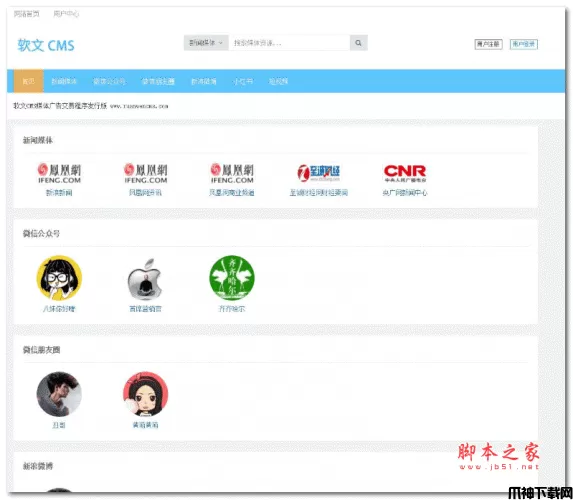Open the 凤凰网商业频道 media link
This screenshot has height=500, width=573.
tap(232, 193)
